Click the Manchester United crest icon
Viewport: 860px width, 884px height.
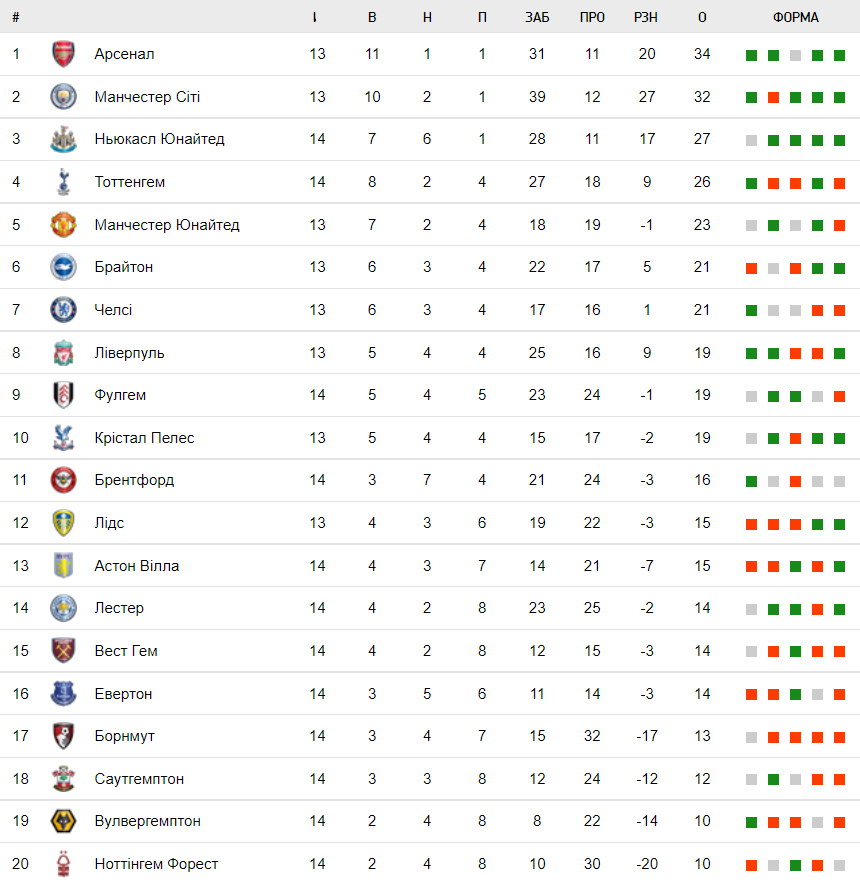tap(63, 225)
